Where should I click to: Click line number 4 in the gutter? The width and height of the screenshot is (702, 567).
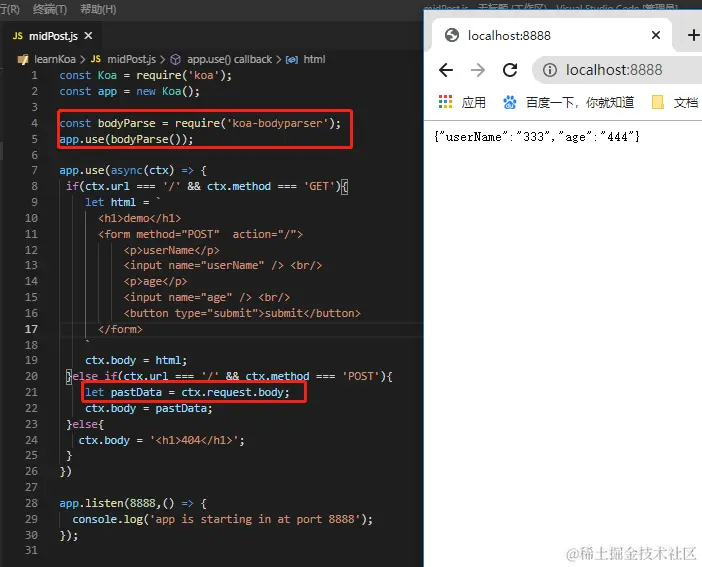coord(34,123)
